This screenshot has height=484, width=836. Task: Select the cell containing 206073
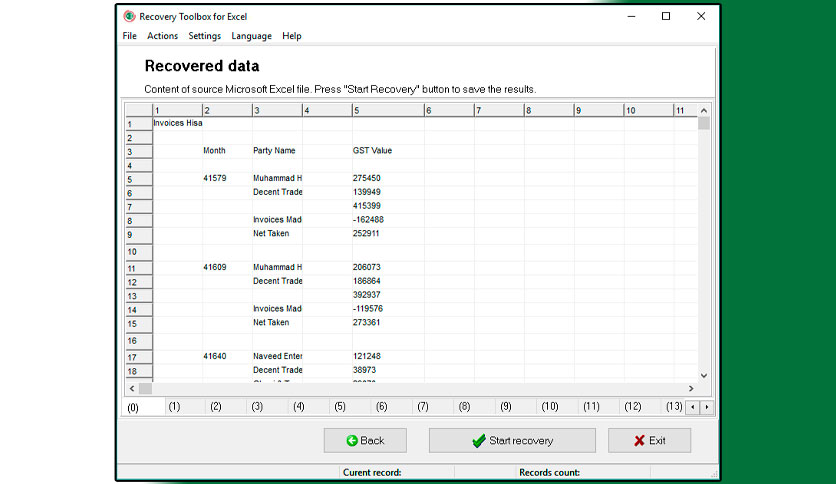point(388,268)
